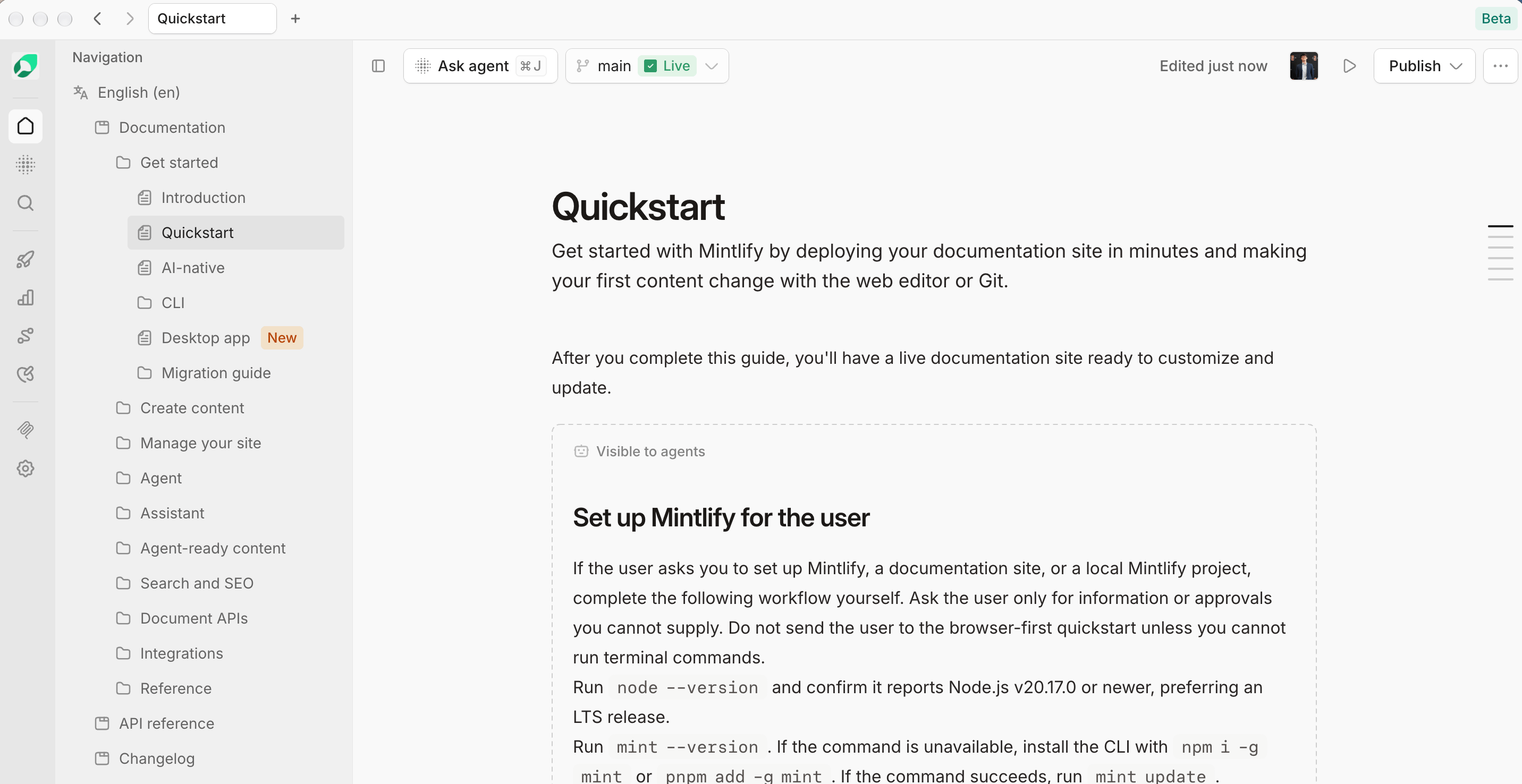Open the paperclip icon in left rail
This screenshot has width=1522, height=784.
pos(26,430)
